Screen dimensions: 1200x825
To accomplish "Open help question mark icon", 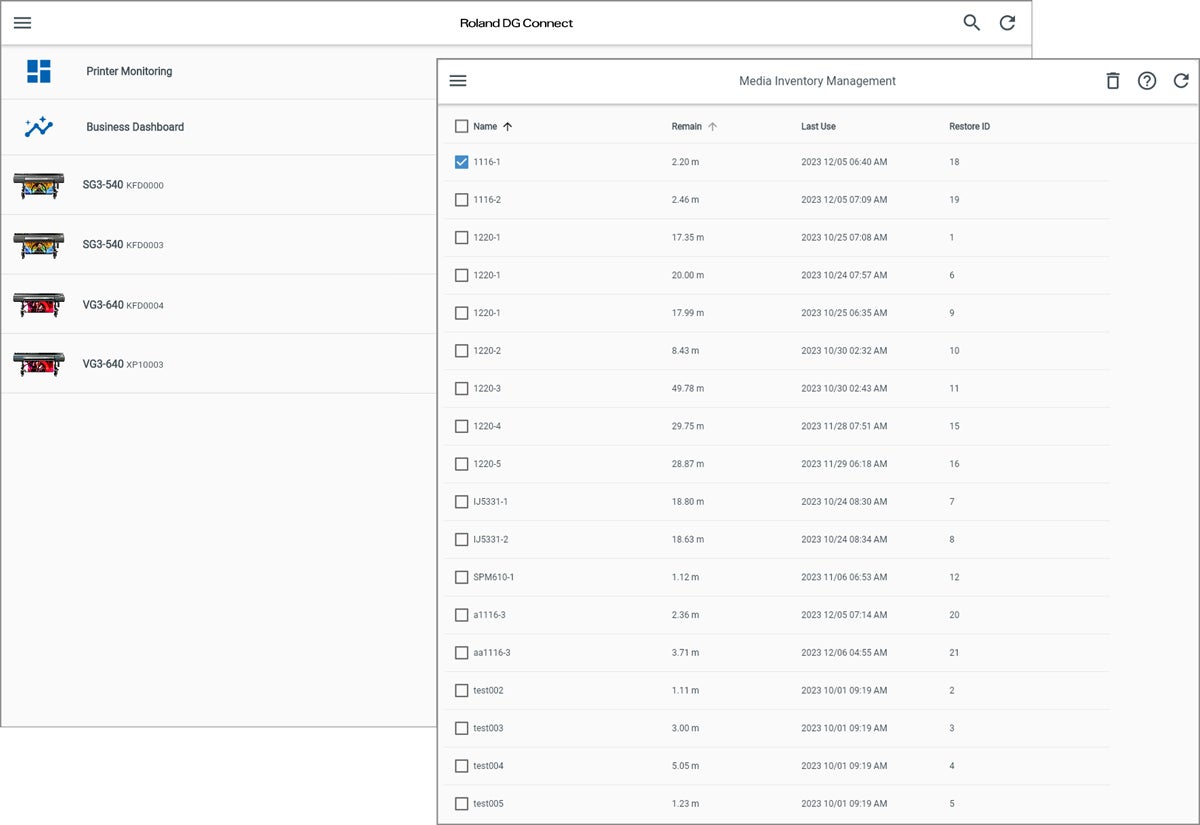I will point(1147,81).
